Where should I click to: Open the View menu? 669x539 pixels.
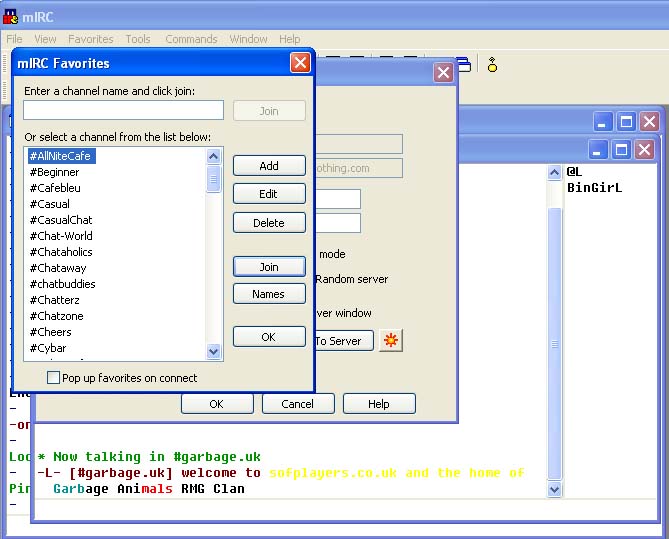pyautogui.click(x=45, y=39)
